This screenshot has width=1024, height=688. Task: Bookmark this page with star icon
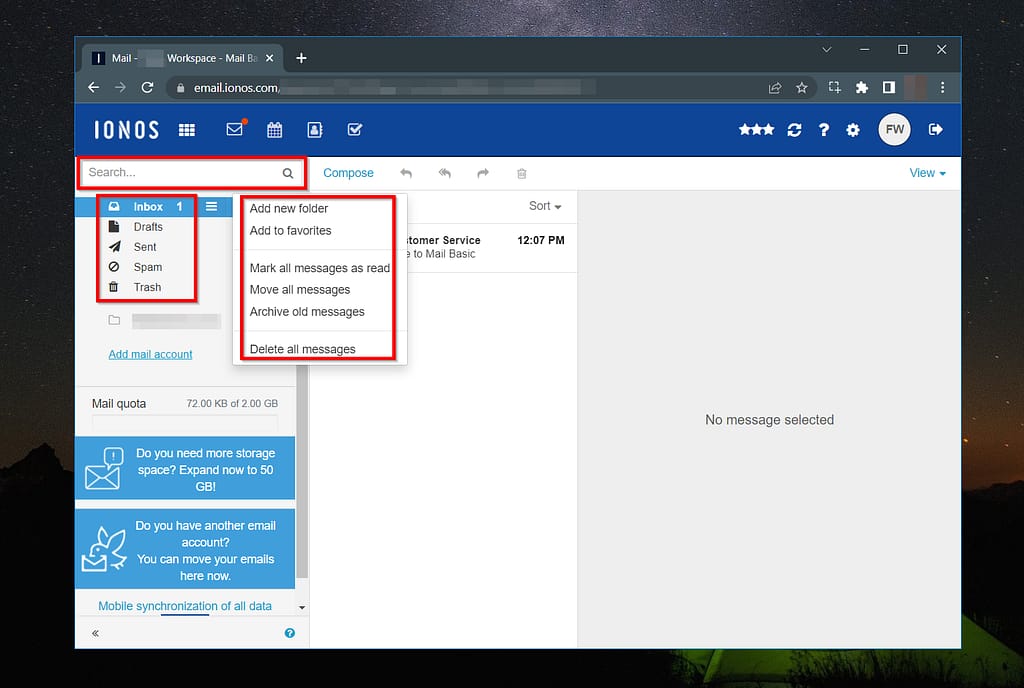pos(802,87)
